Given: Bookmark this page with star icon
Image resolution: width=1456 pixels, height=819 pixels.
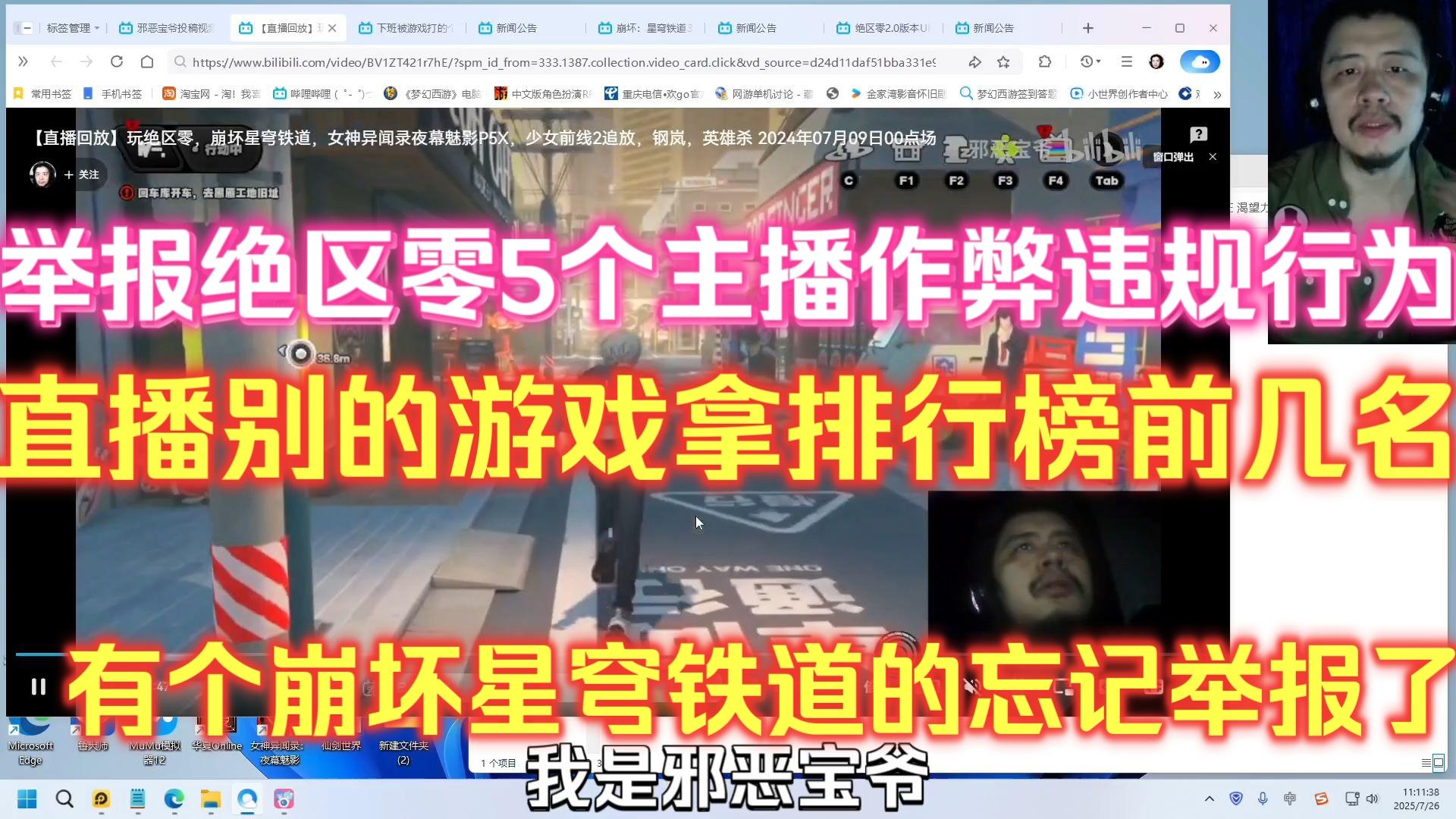Looking at the screenshot, I should 1003,62.
